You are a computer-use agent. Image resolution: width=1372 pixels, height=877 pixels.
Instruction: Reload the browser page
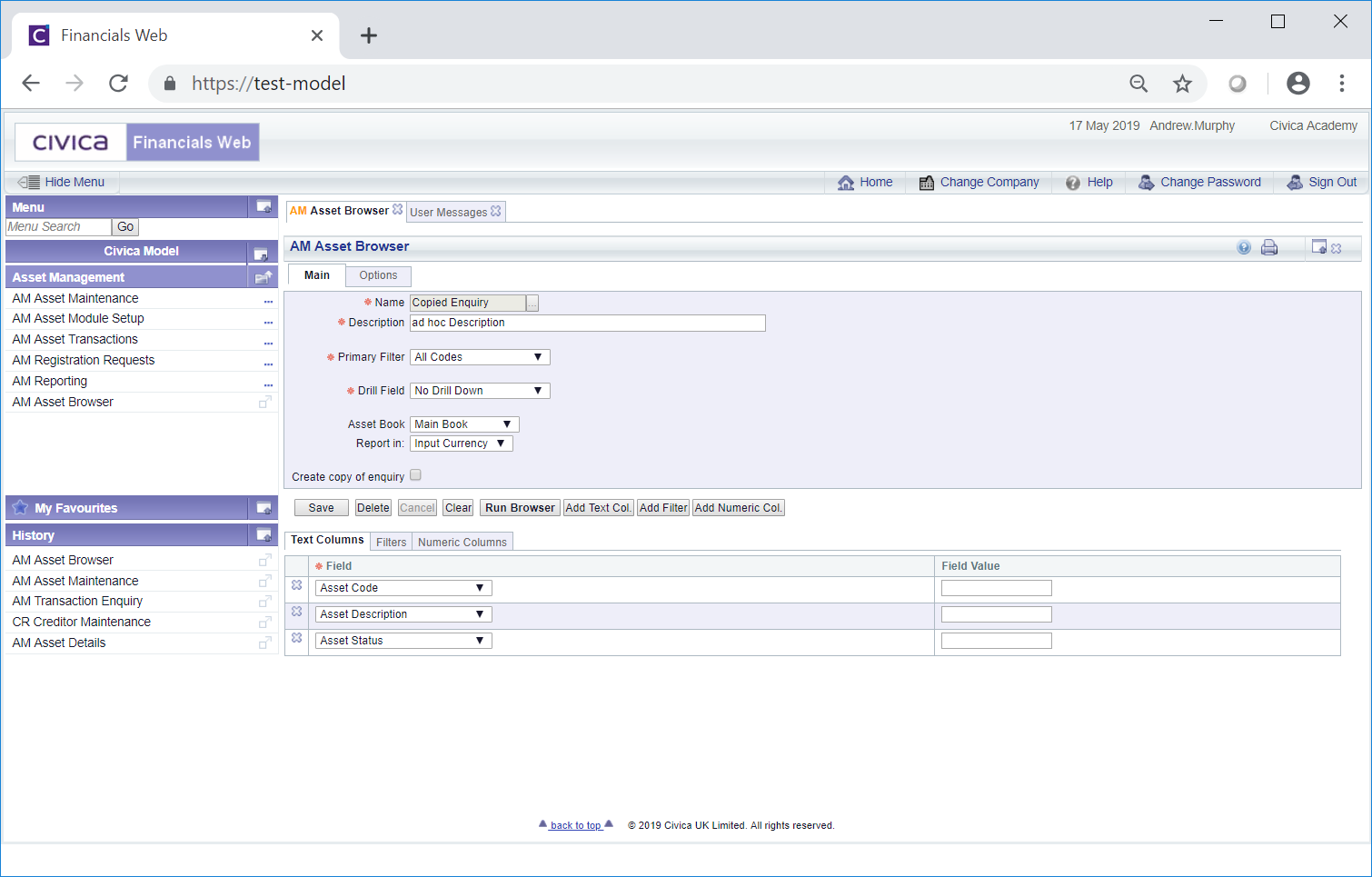coord(118,84)
